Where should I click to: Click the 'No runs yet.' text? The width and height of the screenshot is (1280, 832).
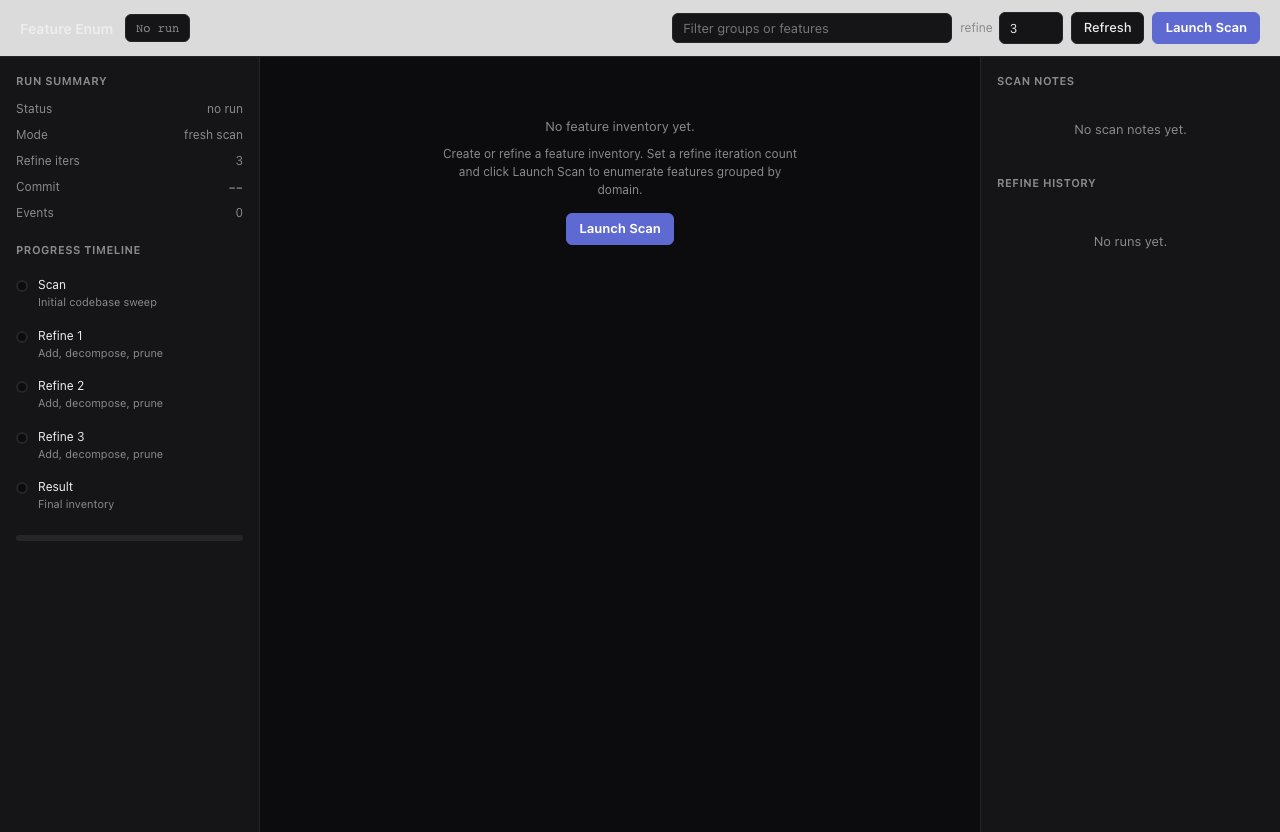click(1130, 242)
